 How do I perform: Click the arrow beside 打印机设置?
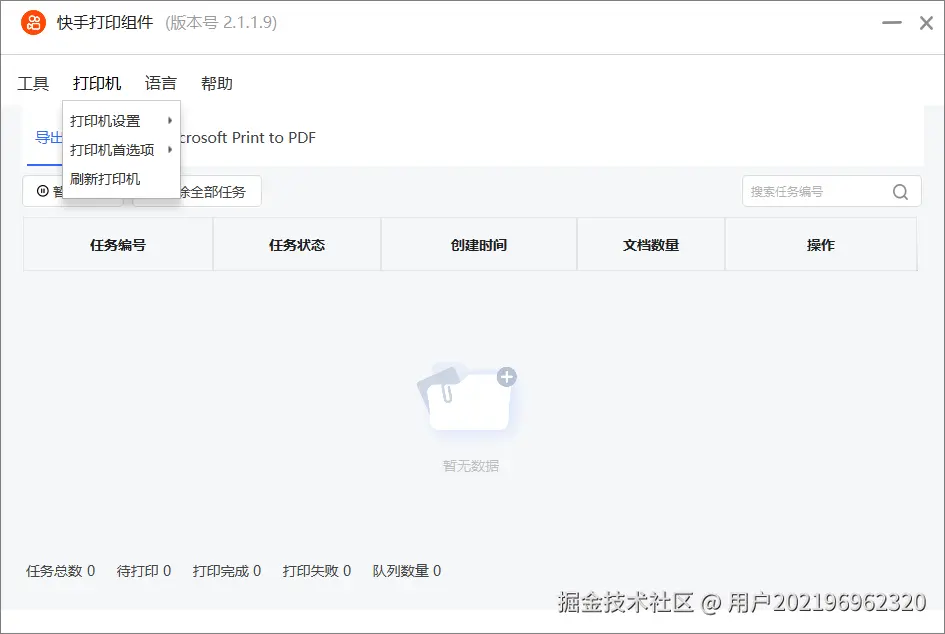pyautogui.click(x=170, y=121)
